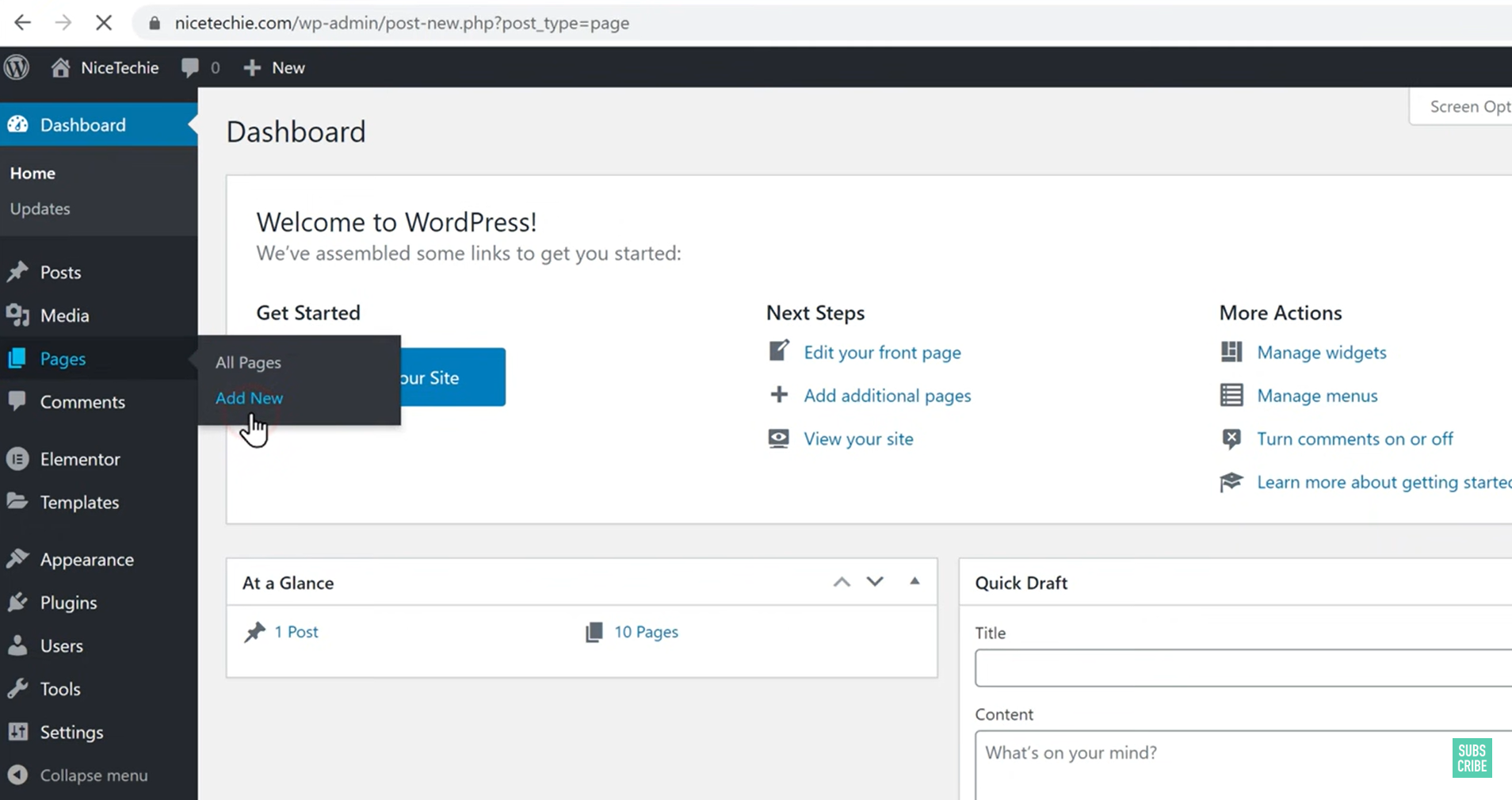This screenshot has width=1512, height=800.
Task: Collapse the At a Glance panel triangle
Action: tap(914, 581)
